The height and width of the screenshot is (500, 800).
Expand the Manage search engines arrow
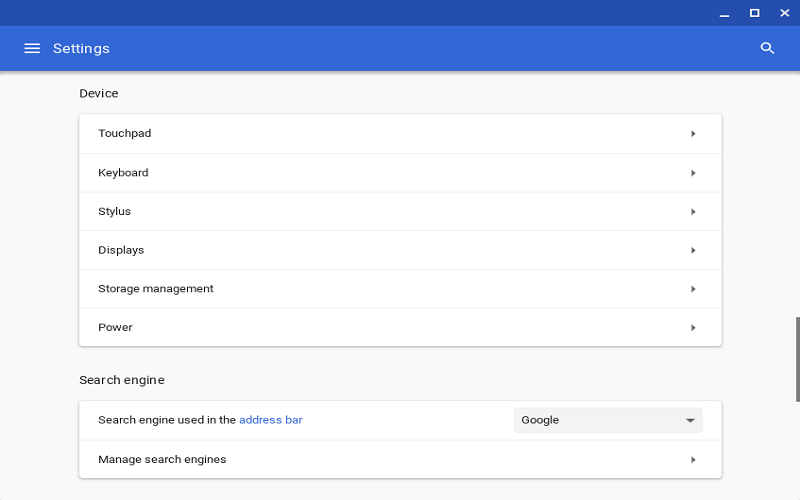pos(693,460)
